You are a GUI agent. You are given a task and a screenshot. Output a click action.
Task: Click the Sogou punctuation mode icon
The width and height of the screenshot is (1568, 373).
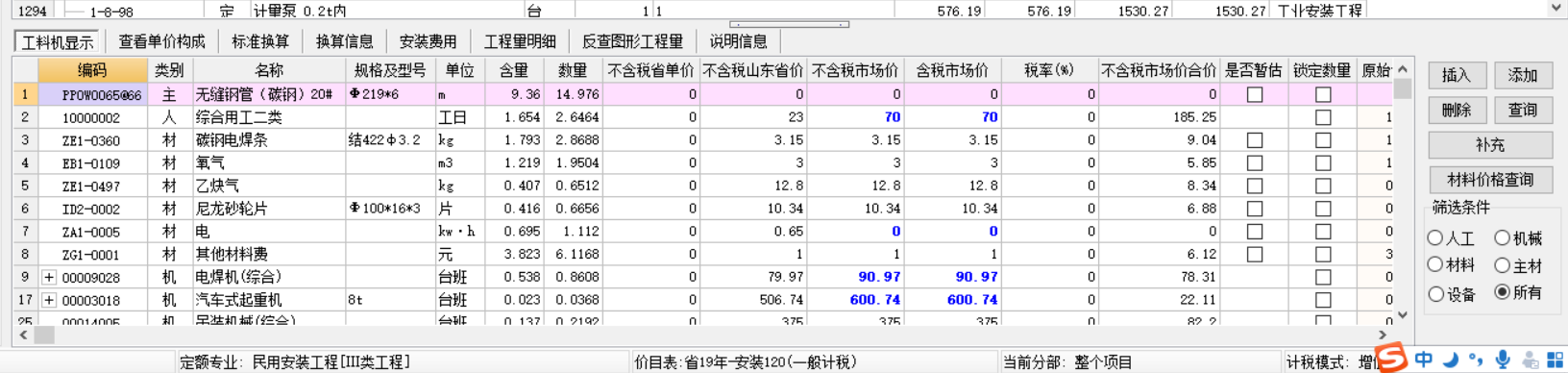[x=1475, y=361]
